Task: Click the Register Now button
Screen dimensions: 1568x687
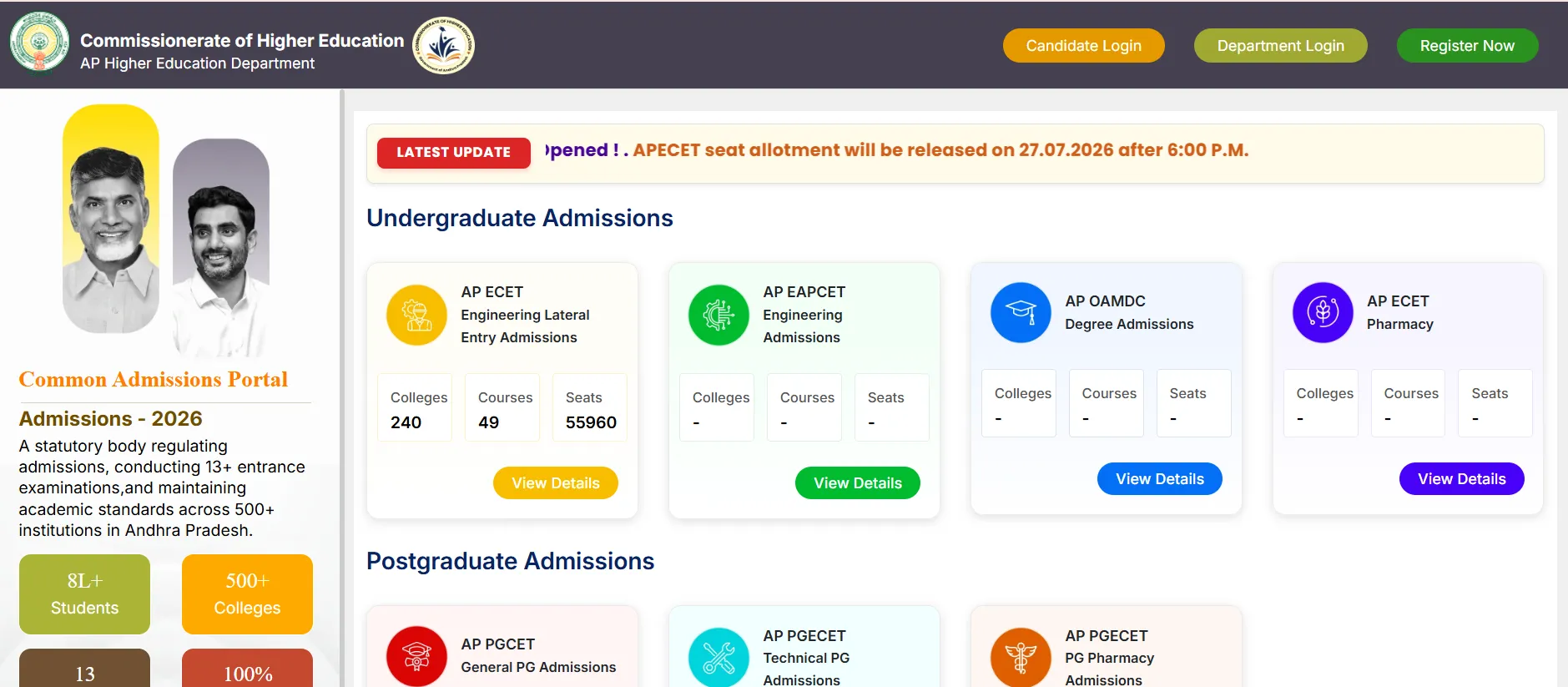Action: point(1467,46)
